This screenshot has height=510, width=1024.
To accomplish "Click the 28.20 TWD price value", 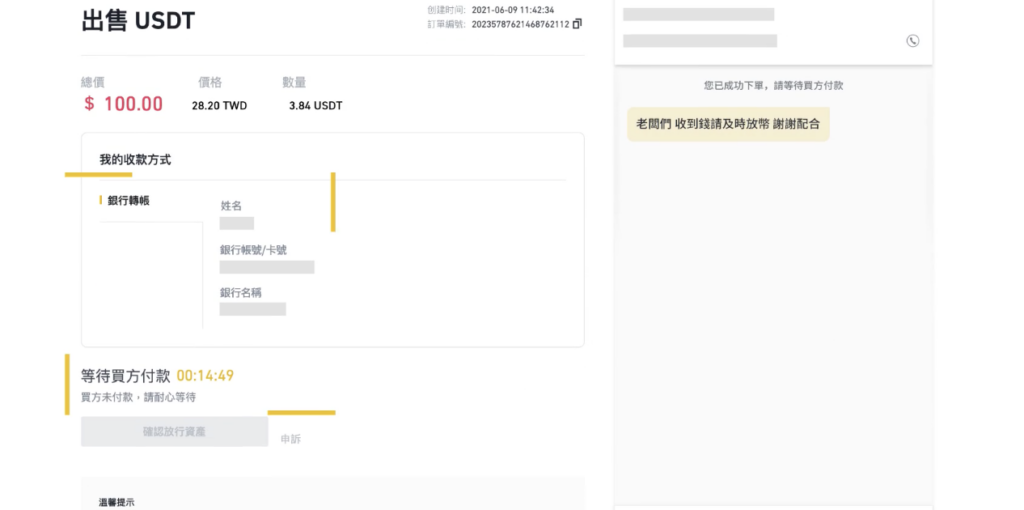I will [219, 106].
